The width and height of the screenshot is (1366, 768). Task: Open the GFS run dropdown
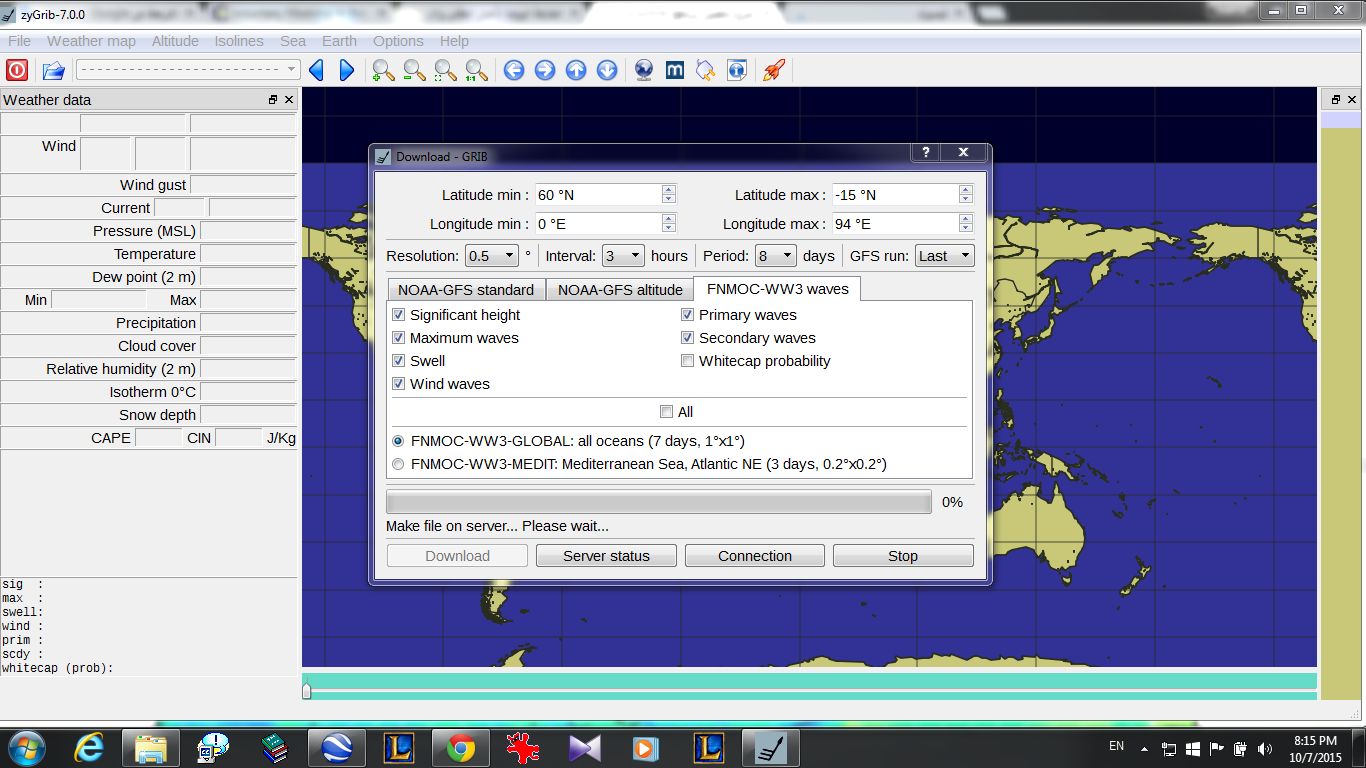point(944,256)
